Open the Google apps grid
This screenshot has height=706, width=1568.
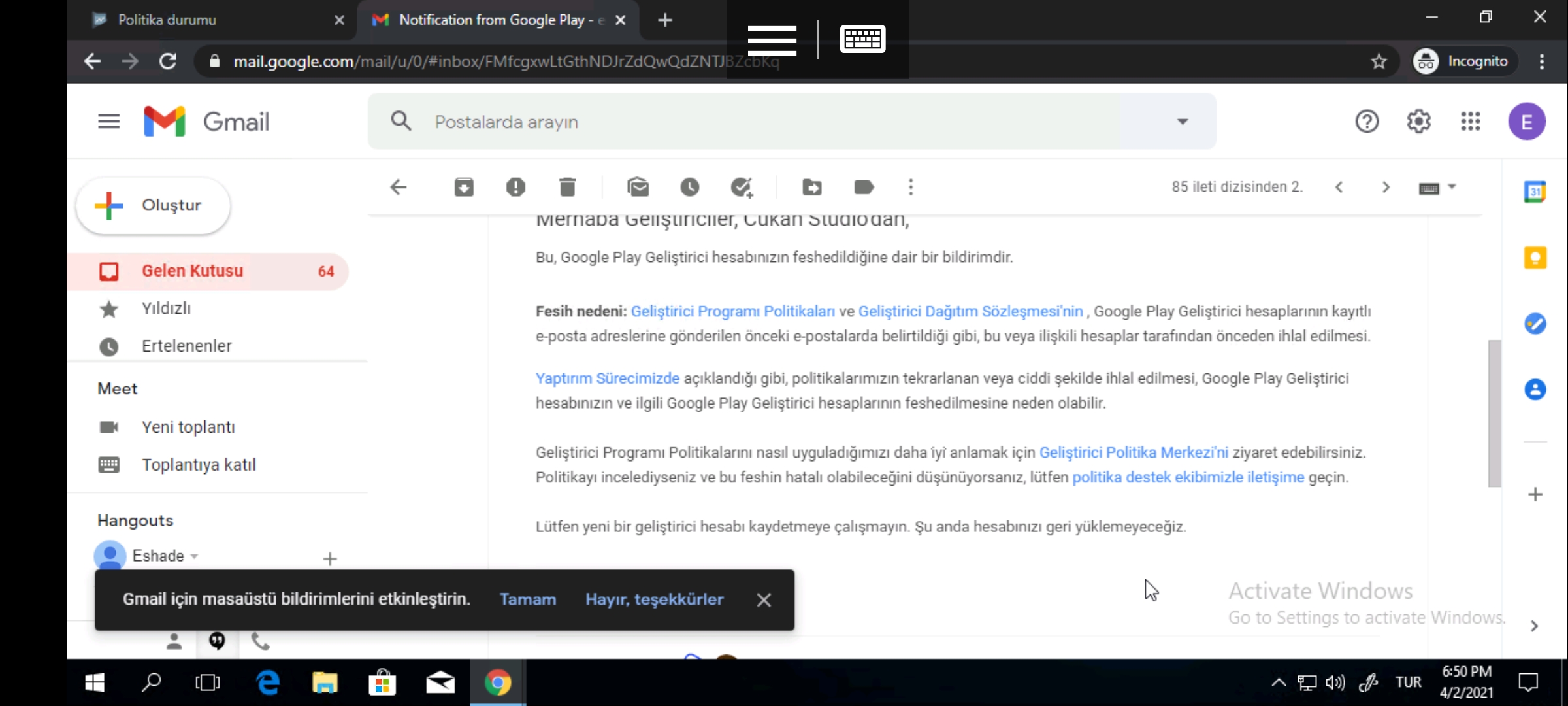tap(1470, 122)
